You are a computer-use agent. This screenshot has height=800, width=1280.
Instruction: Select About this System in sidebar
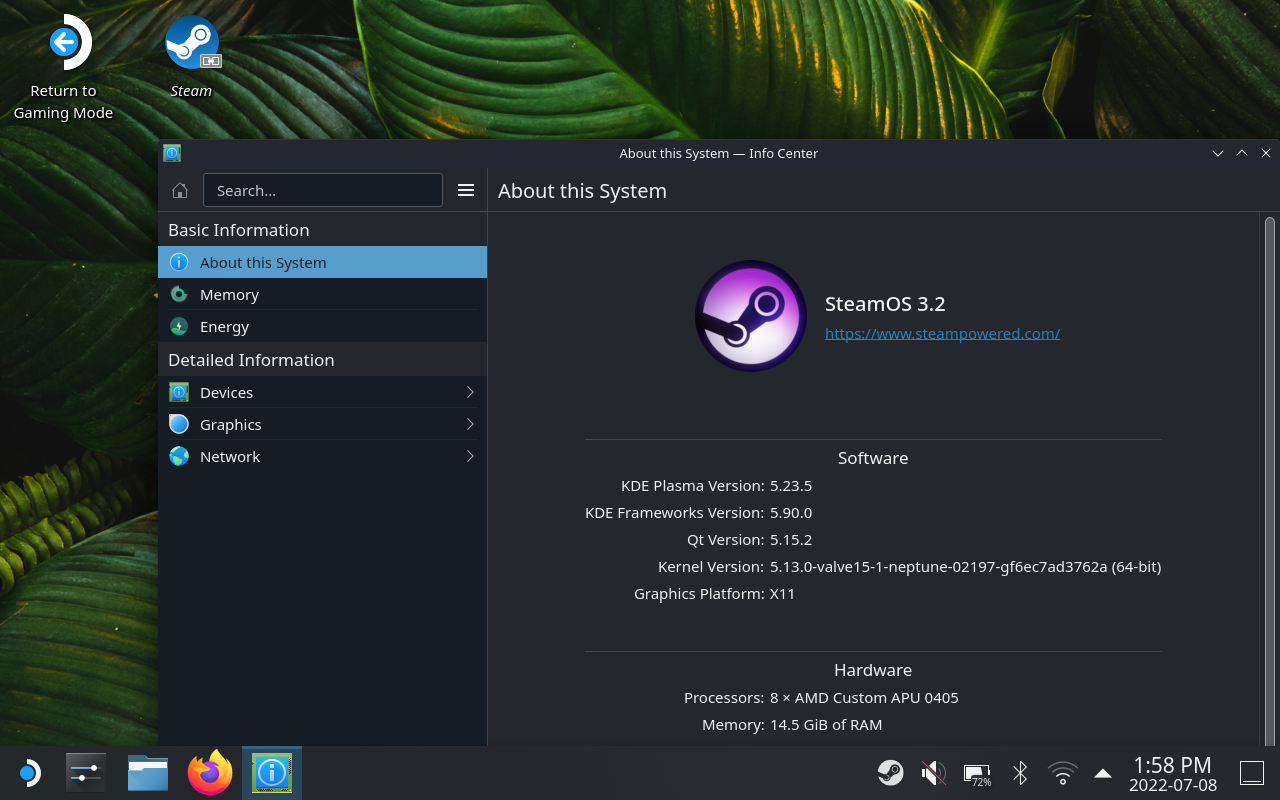pyautogui.click(x=322, y=262)
